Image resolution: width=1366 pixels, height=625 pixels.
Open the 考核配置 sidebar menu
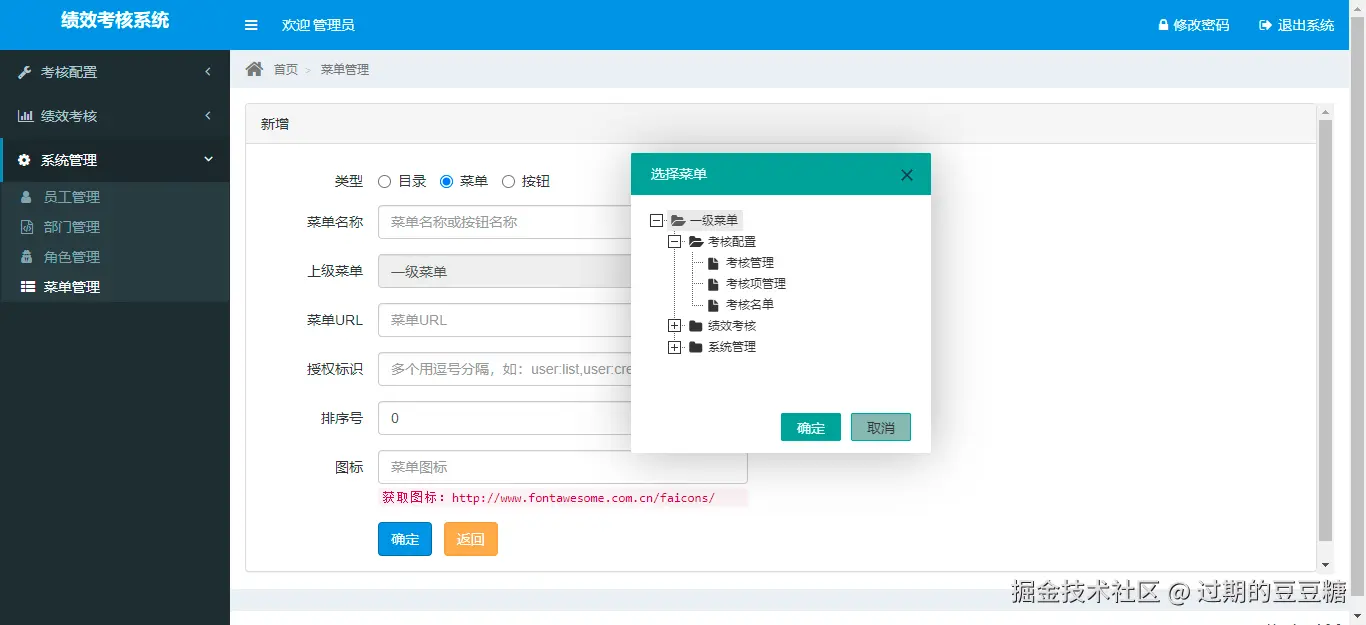[x=115, y=72]
